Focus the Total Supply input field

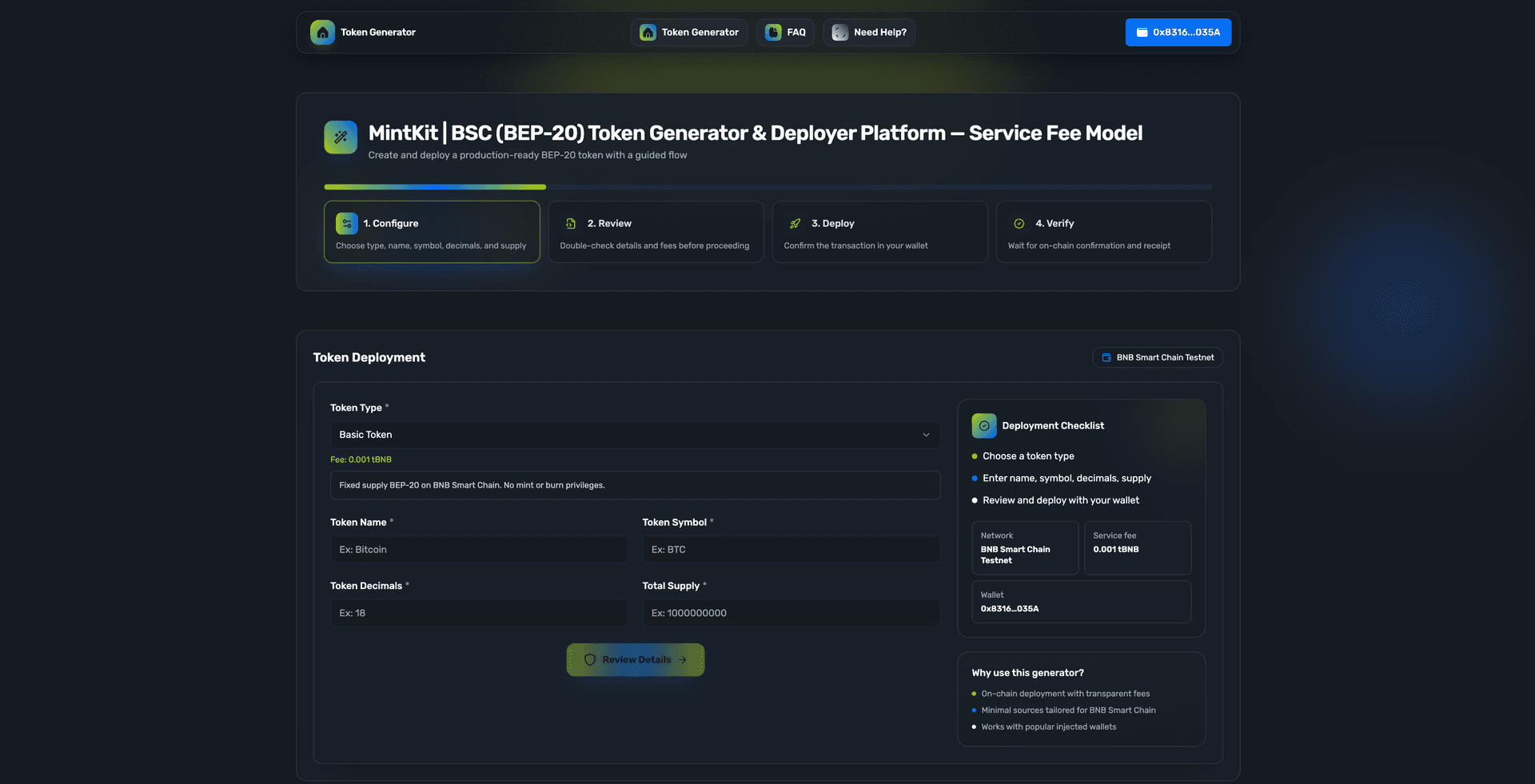click(791, 613)
